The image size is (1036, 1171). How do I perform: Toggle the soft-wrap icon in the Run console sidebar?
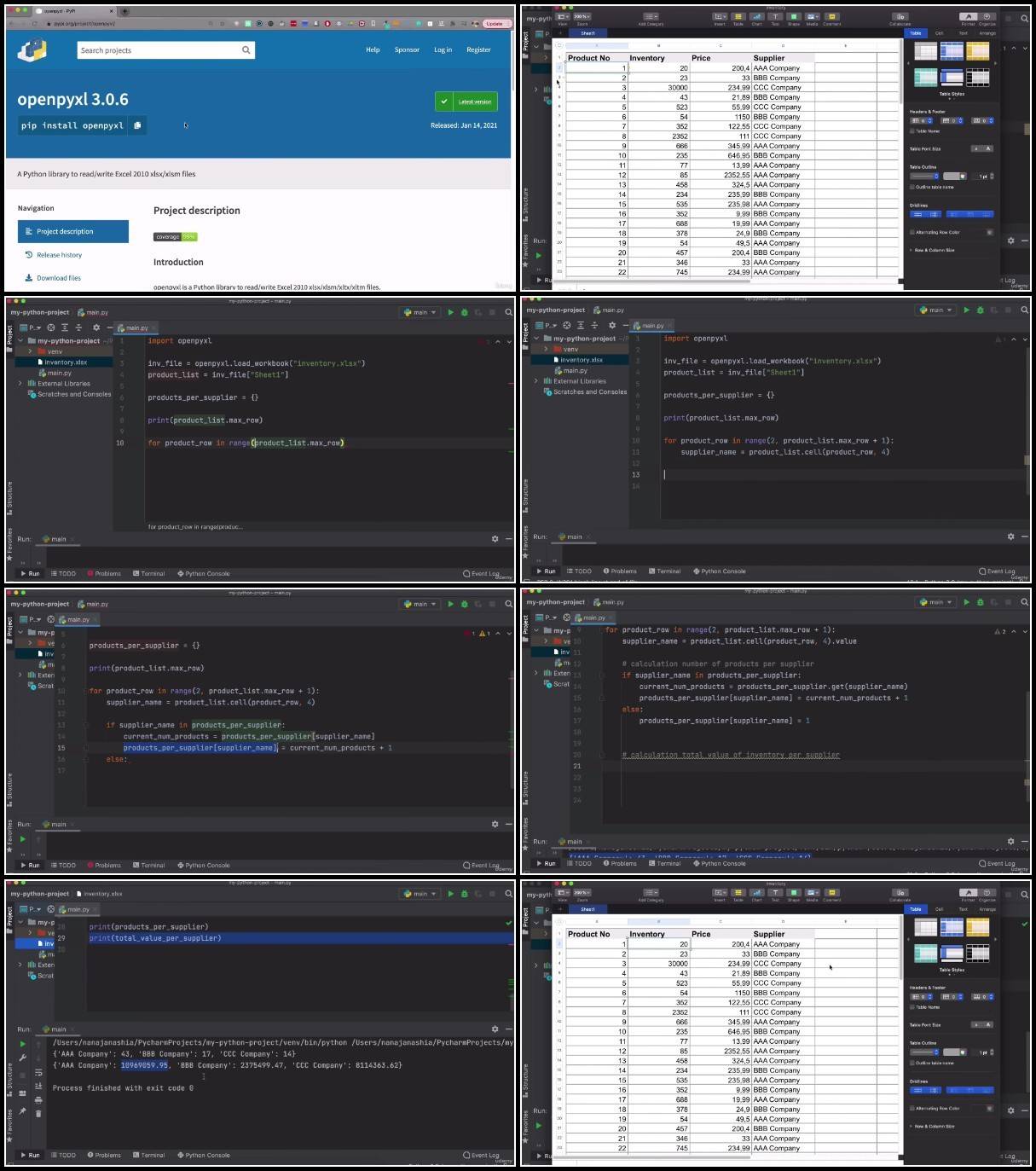(x=38, y=1072)
